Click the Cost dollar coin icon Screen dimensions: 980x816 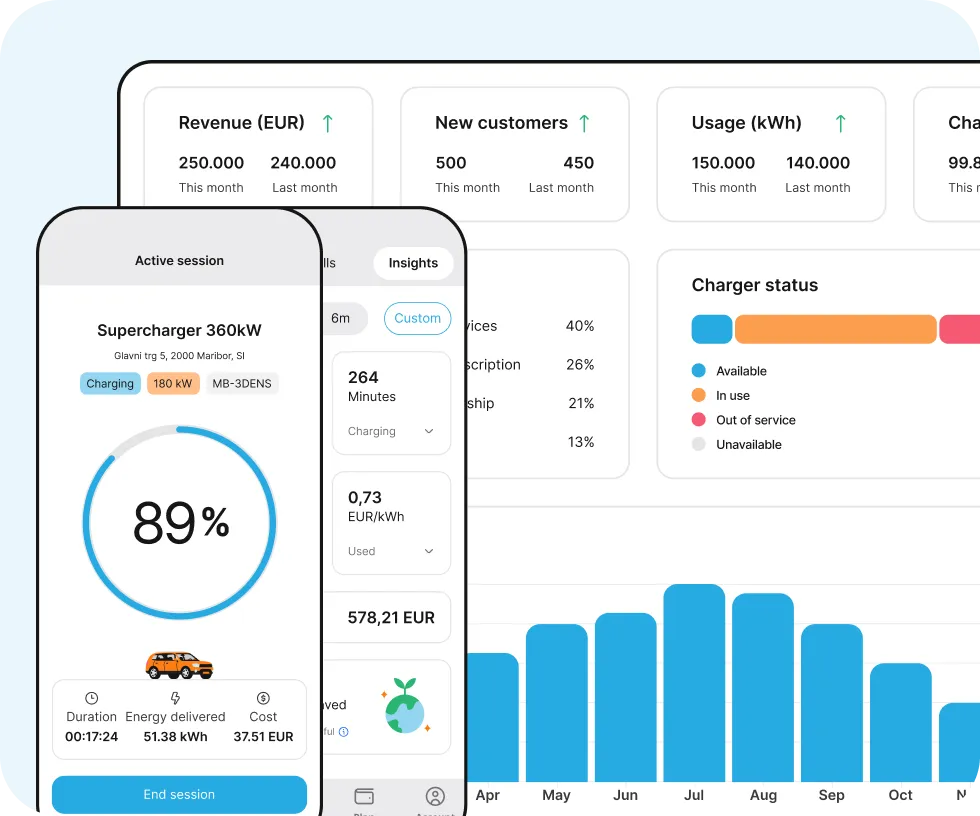point(263,698)
